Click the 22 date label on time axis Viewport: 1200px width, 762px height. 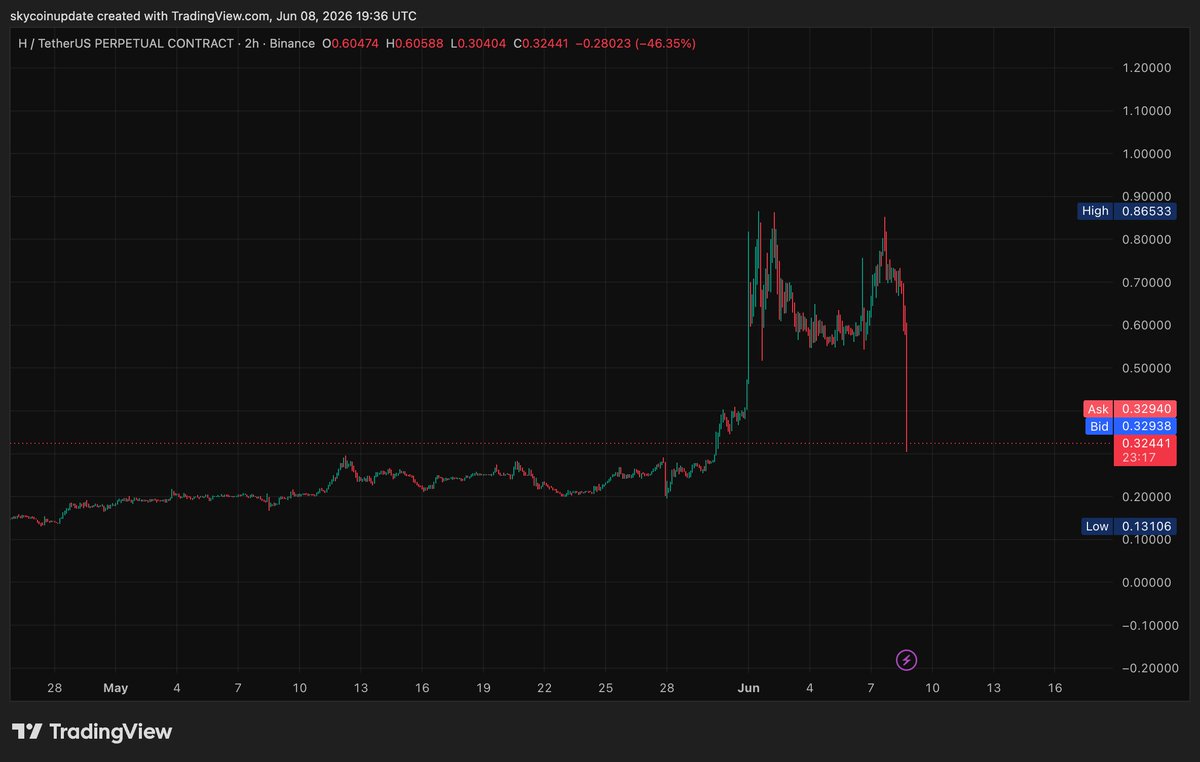(545, 688)
